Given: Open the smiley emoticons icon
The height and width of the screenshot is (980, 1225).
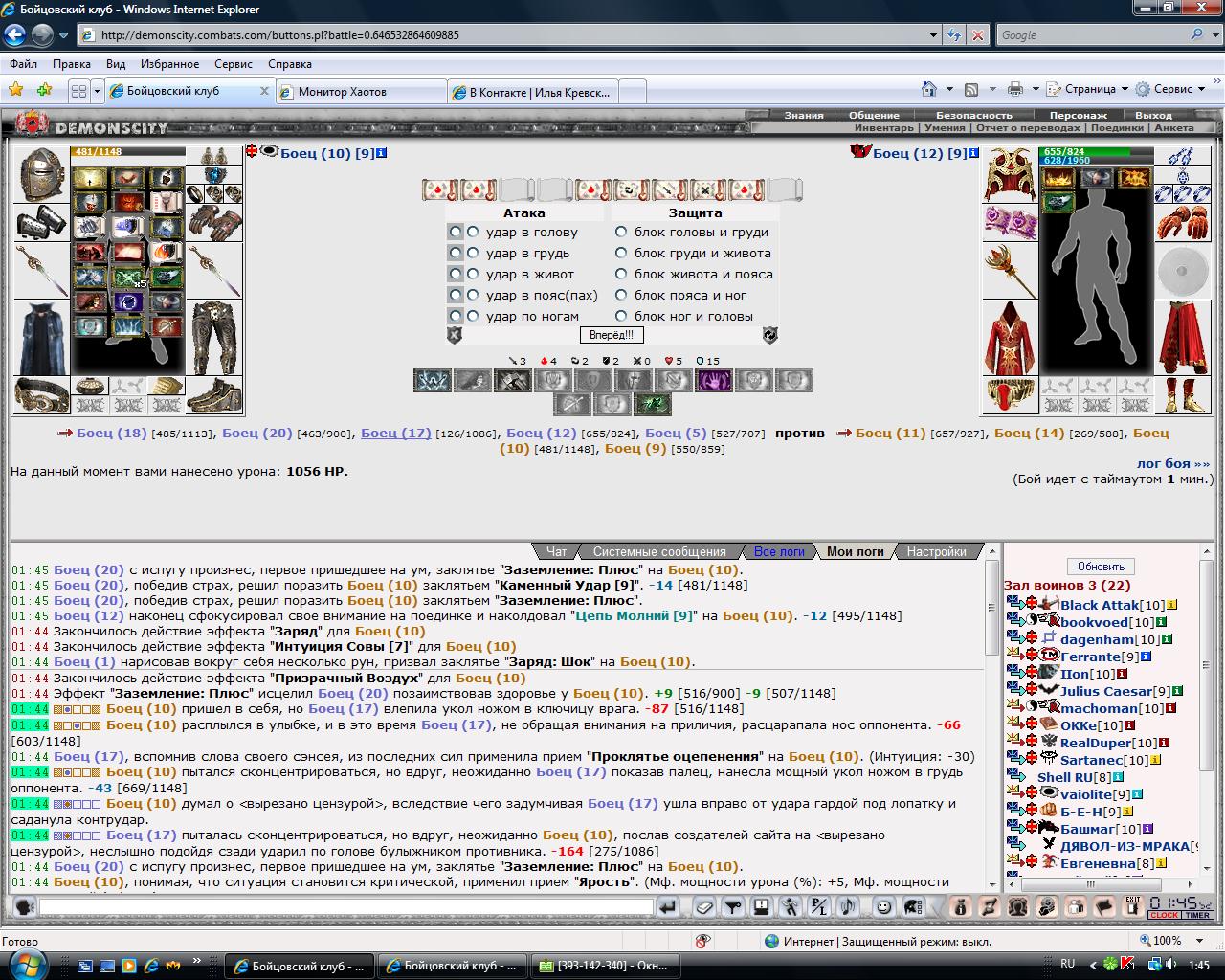Looking at the screenshot, I should point(883,907).
